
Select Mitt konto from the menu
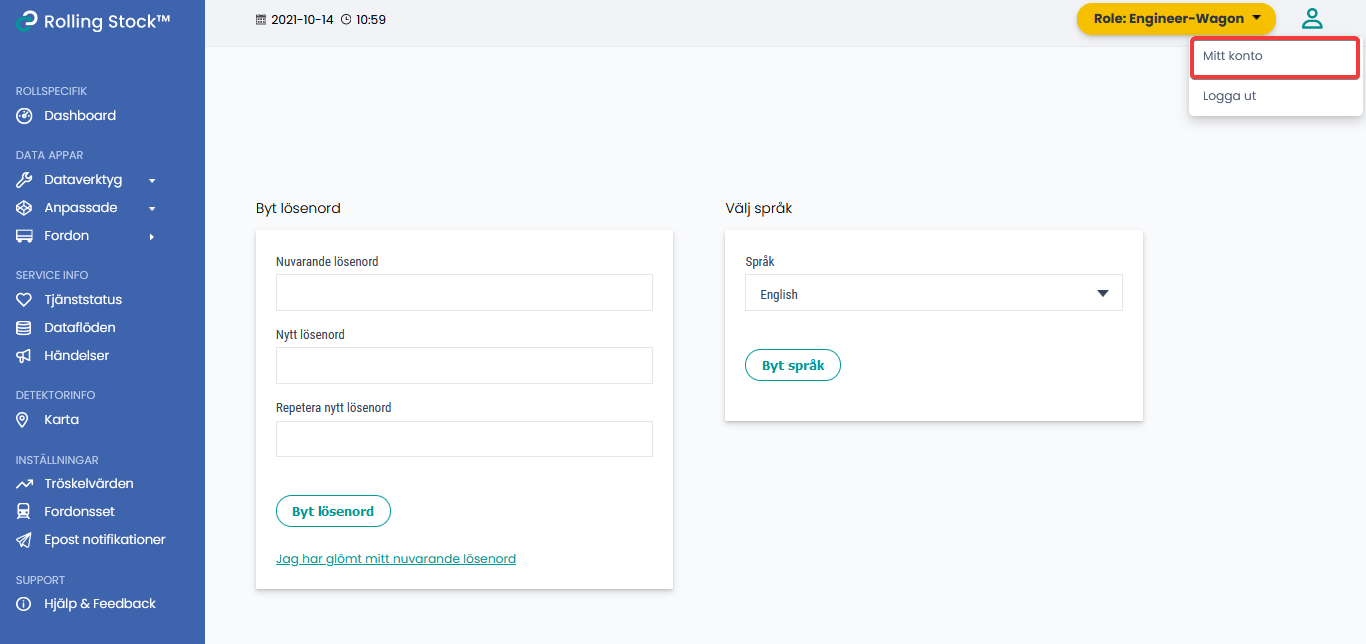pyautogui.click(x=1274, y=57)
